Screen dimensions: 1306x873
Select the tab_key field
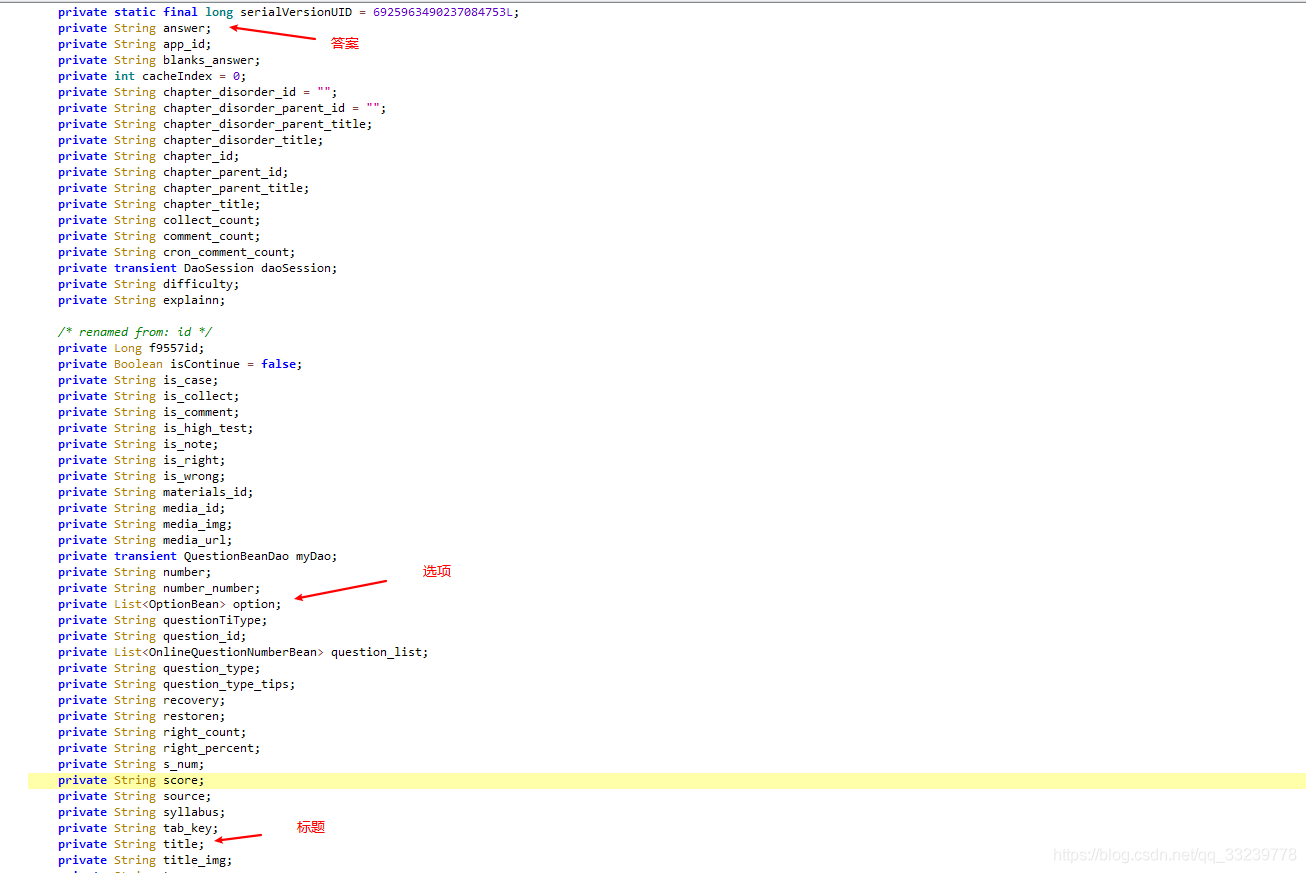(x=138, y=828)
